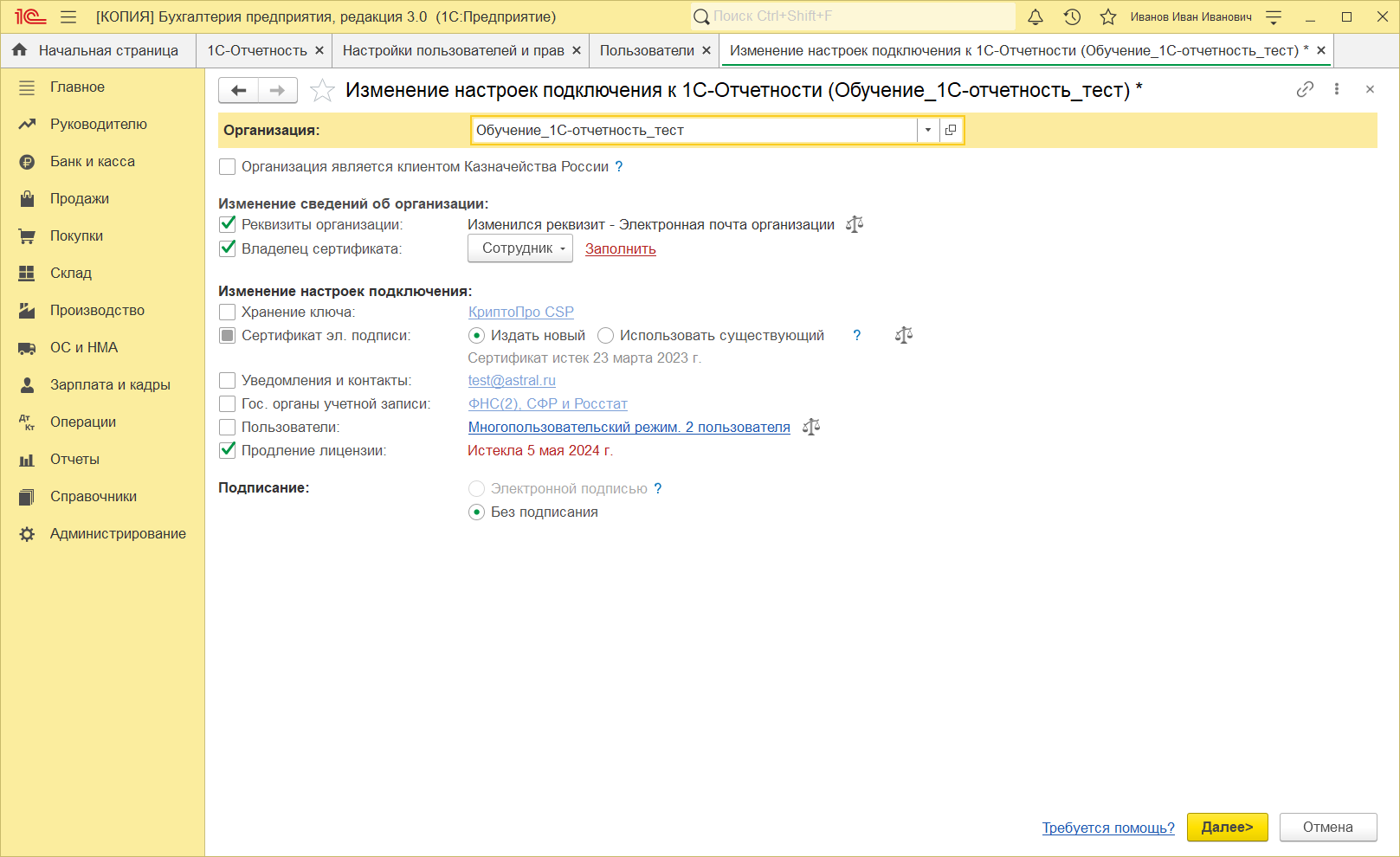Click the 1C logo icon
Viewport: 1400px width, 857px height.
30,16
